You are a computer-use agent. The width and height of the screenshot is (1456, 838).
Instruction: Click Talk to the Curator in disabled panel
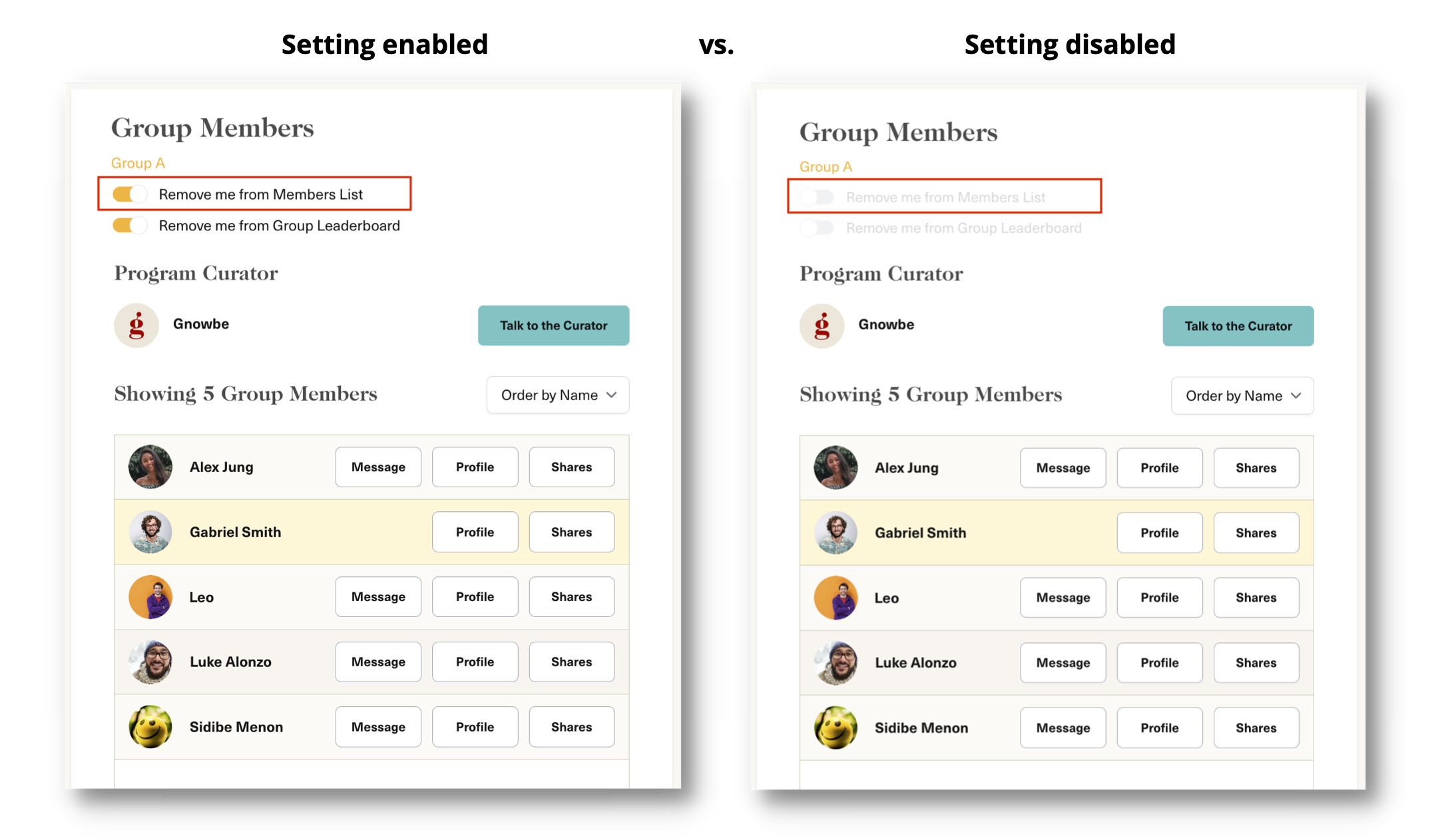click(x=1238, y=326)
